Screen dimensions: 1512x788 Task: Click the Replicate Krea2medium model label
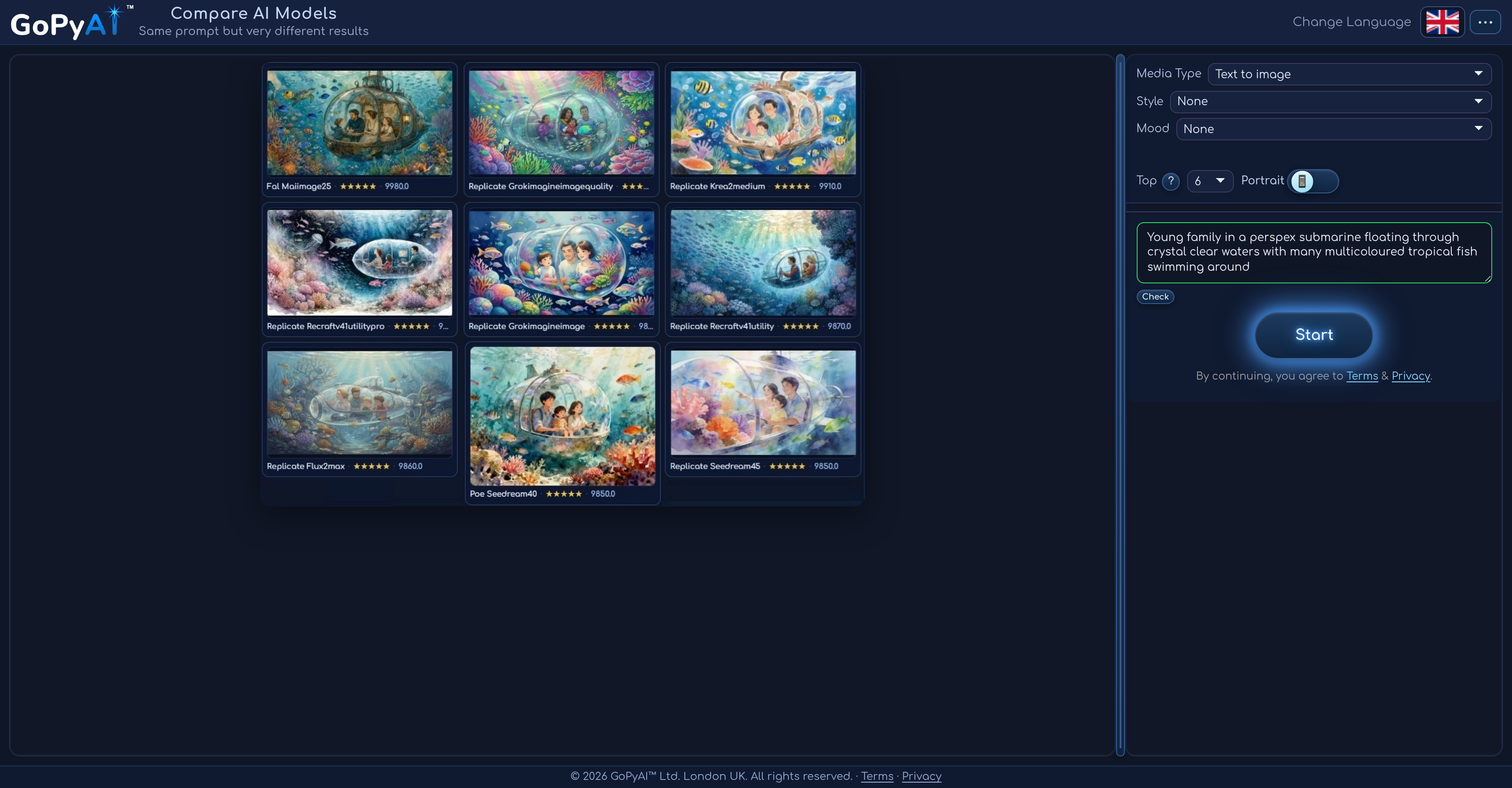coord(717,187)
